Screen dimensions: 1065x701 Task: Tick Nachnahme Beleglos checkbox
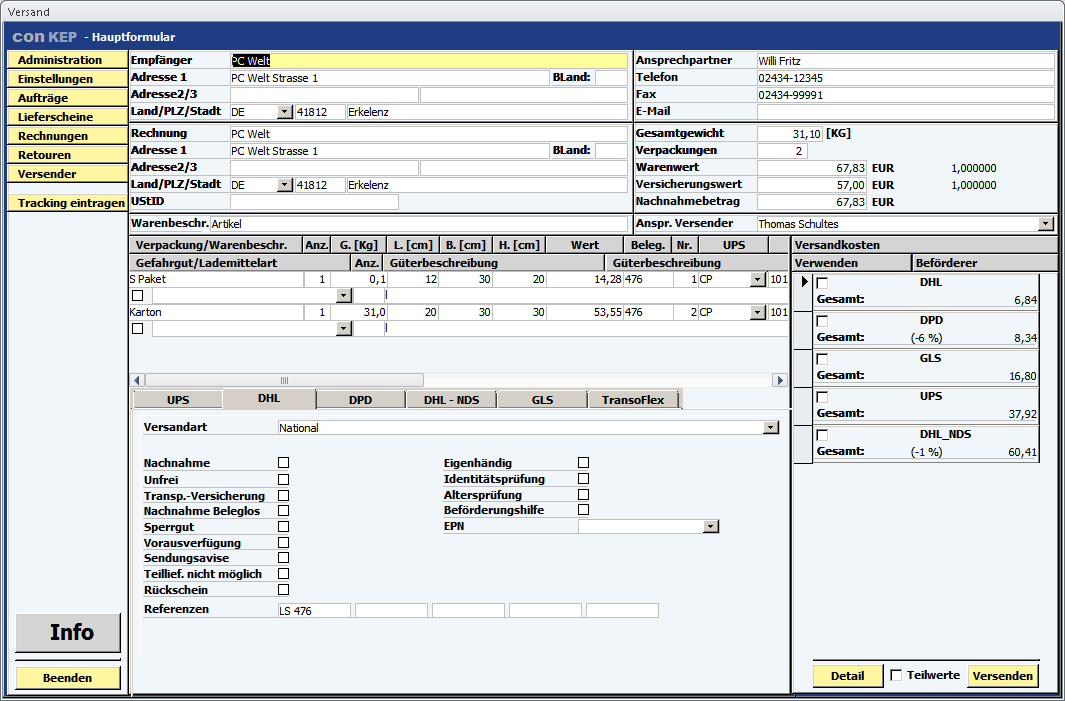pos(283,510)
